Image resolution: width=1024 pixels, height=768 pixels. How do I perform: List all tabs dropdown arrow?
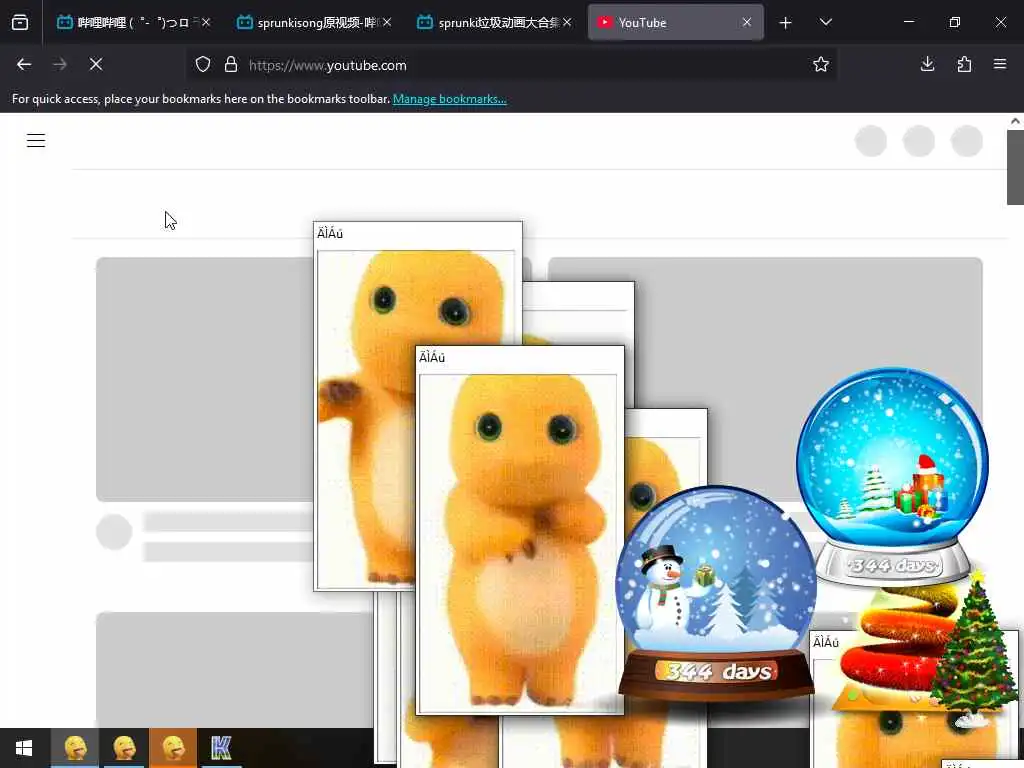pyautogui.click(x=825, y=22)
